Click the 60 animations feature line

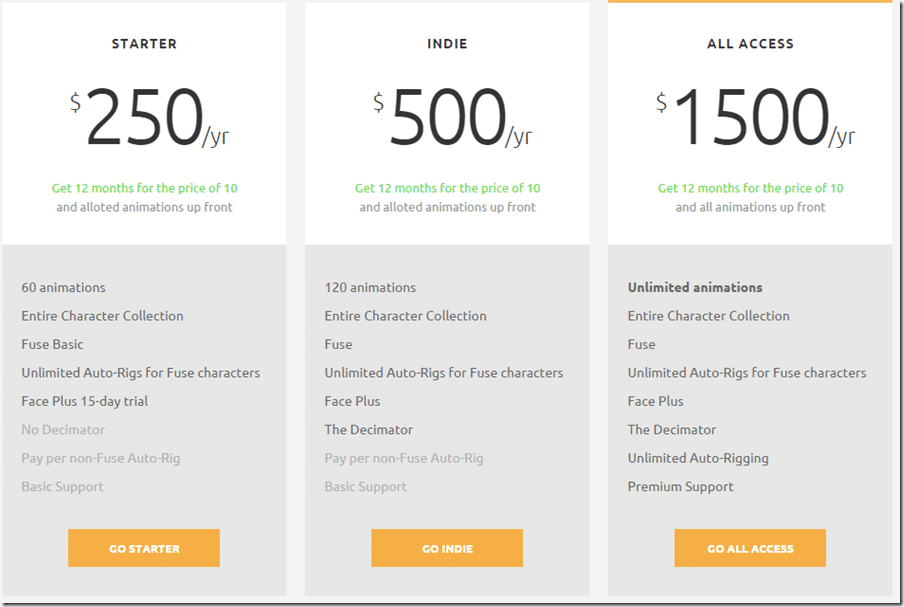click(x=63, y=287)
